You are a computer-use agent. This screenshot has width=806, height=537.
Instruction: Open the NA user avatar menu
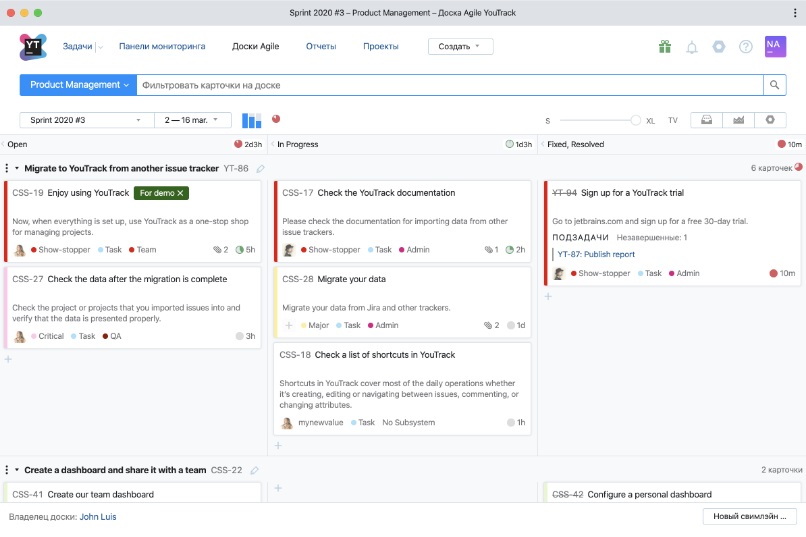click(775, 46)
